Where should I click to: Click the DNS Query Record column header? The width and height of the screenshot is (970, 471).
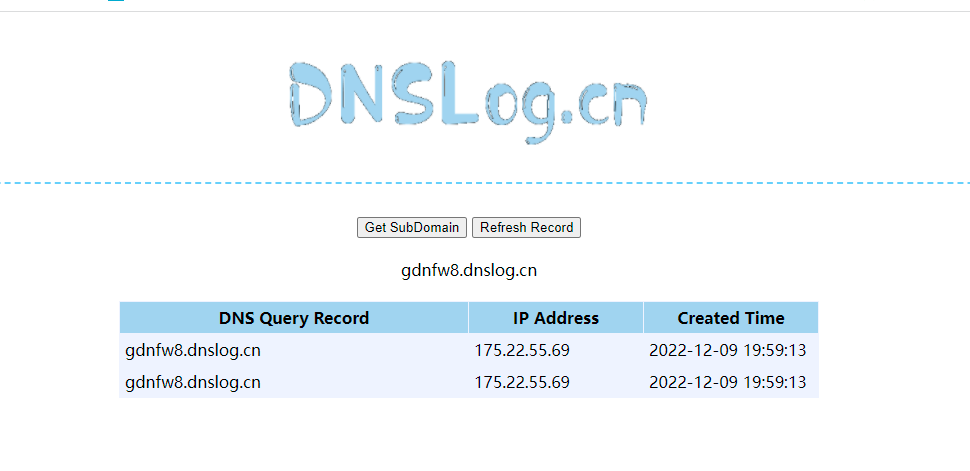click(x=294, y=318)
